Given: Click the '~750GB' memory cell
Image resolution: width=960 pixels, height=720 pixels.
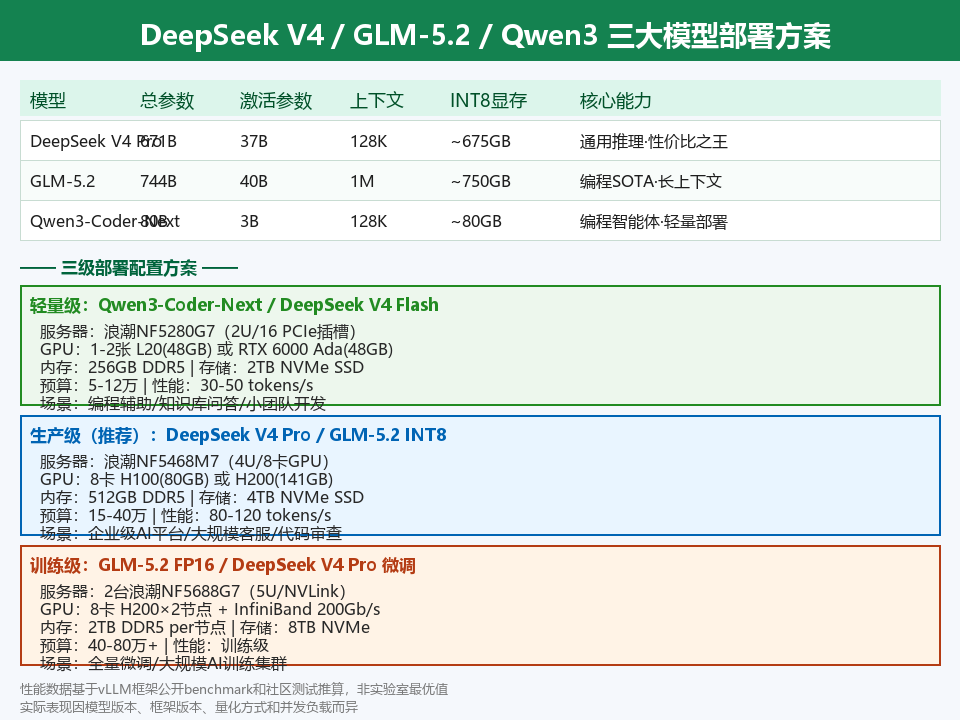Looking at the screenshot, I should tap(481, 181).
